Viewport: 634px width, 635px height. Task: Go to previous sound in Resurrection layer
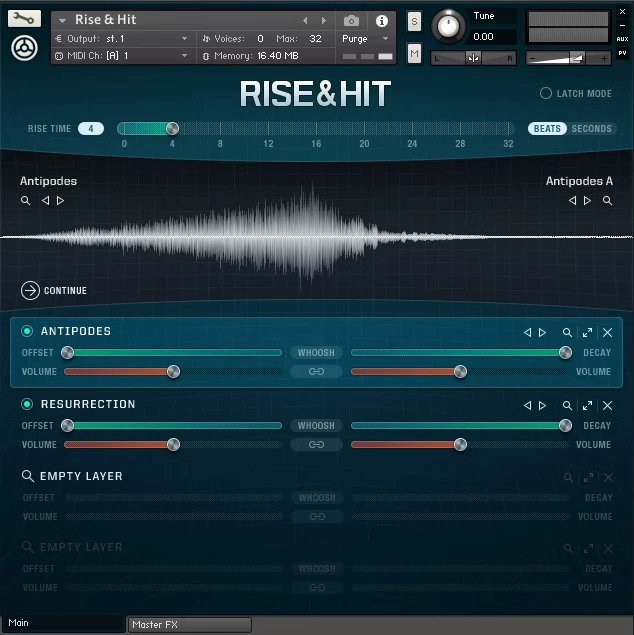coord(527,405)
